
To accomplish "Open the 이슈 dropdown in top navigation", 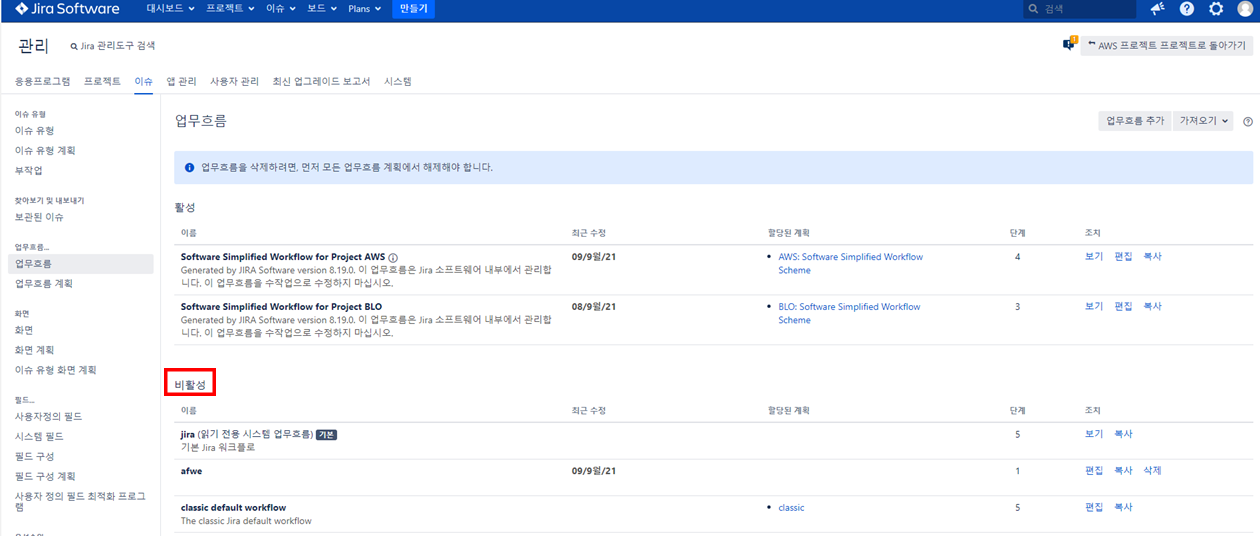I will (281, 9).
